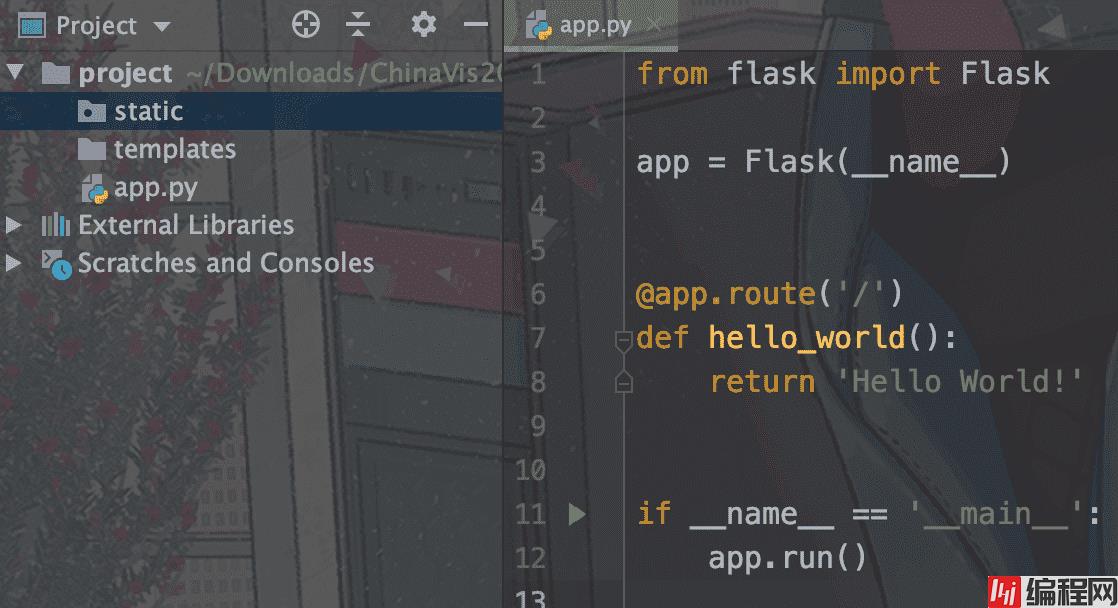This screenshot has height=608, width=1118.
Task: Switch to the app.py editor tab
Action: [x=592, y=25]
